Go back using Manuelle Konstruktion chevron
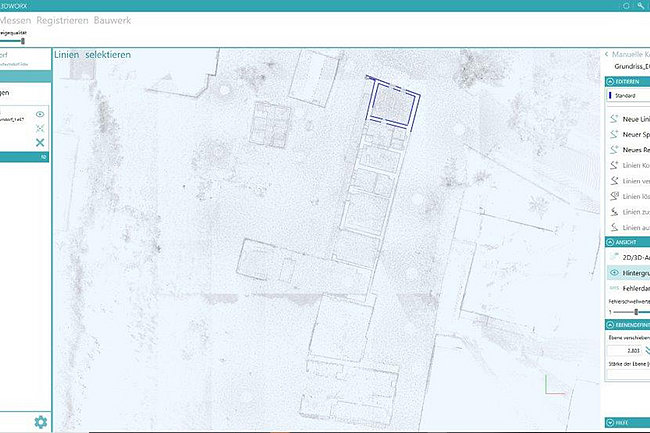650x433 pixels. [x=606, y=53]
